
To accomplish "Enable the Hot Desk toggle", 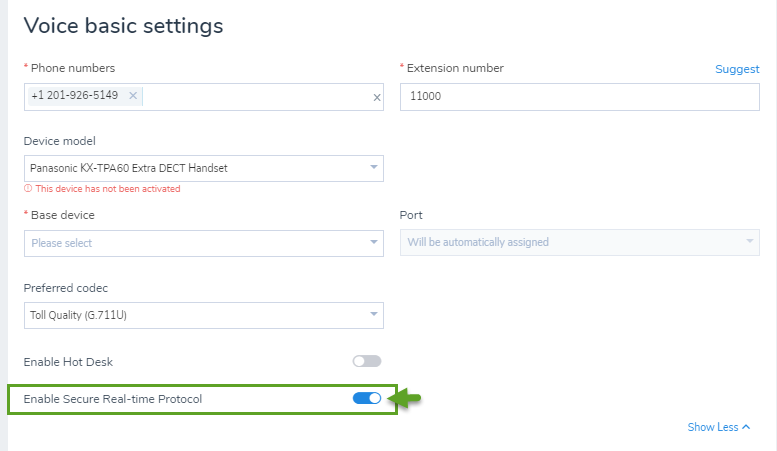I will 367,361.
